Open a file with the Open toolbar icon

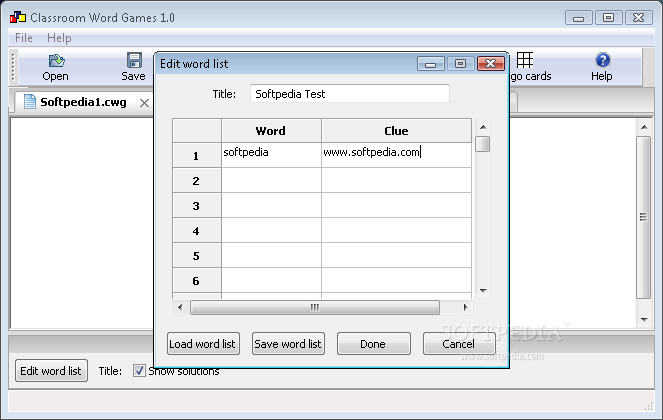pos(55,61)
